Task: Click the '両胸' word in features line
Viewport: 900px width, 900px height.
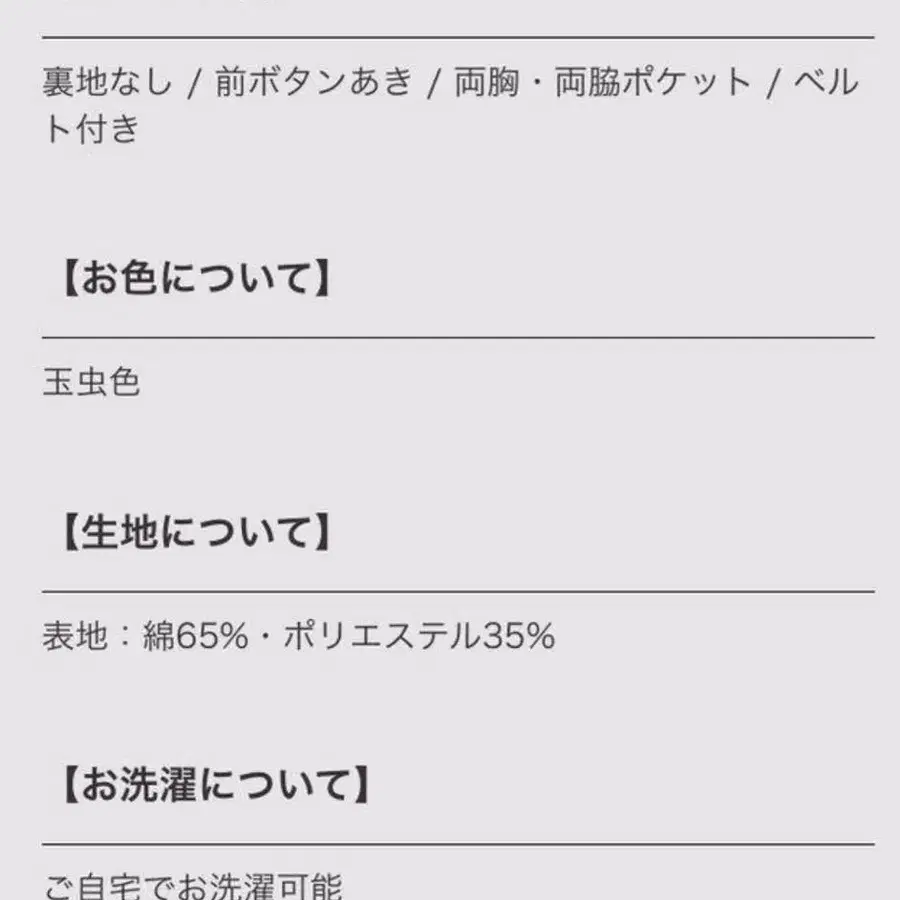Action: click(486, 83)
